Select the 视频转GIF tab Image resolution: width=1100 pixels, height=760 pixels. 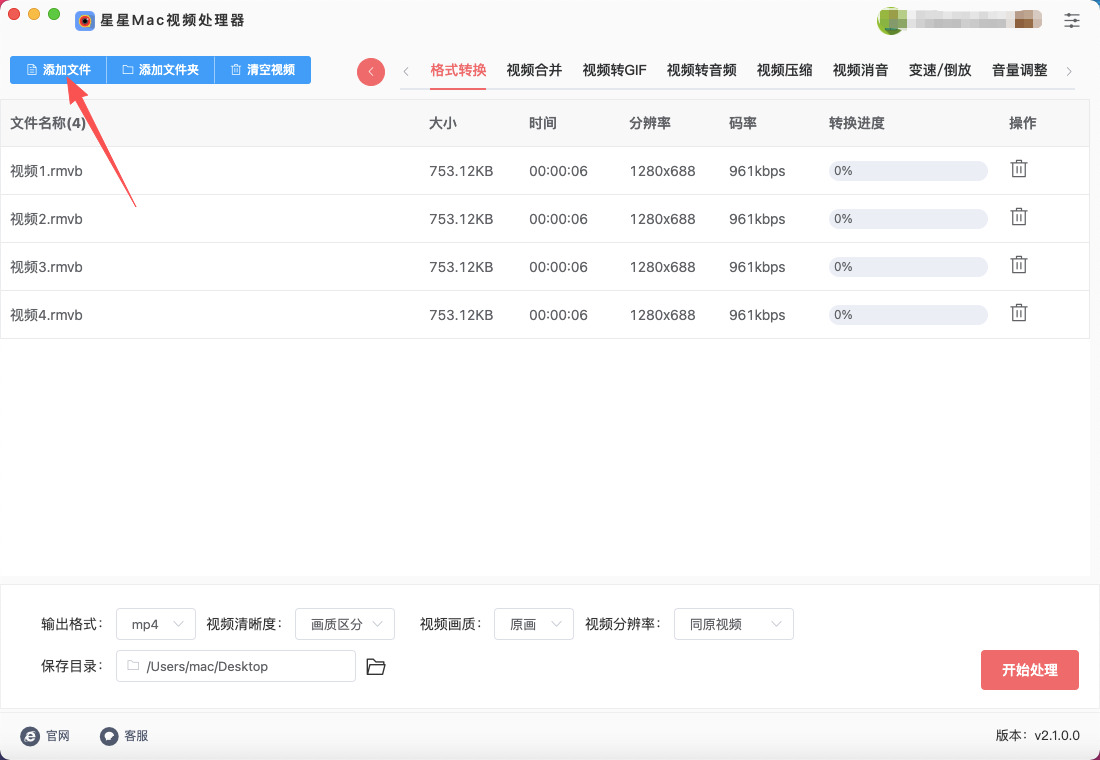614,70
